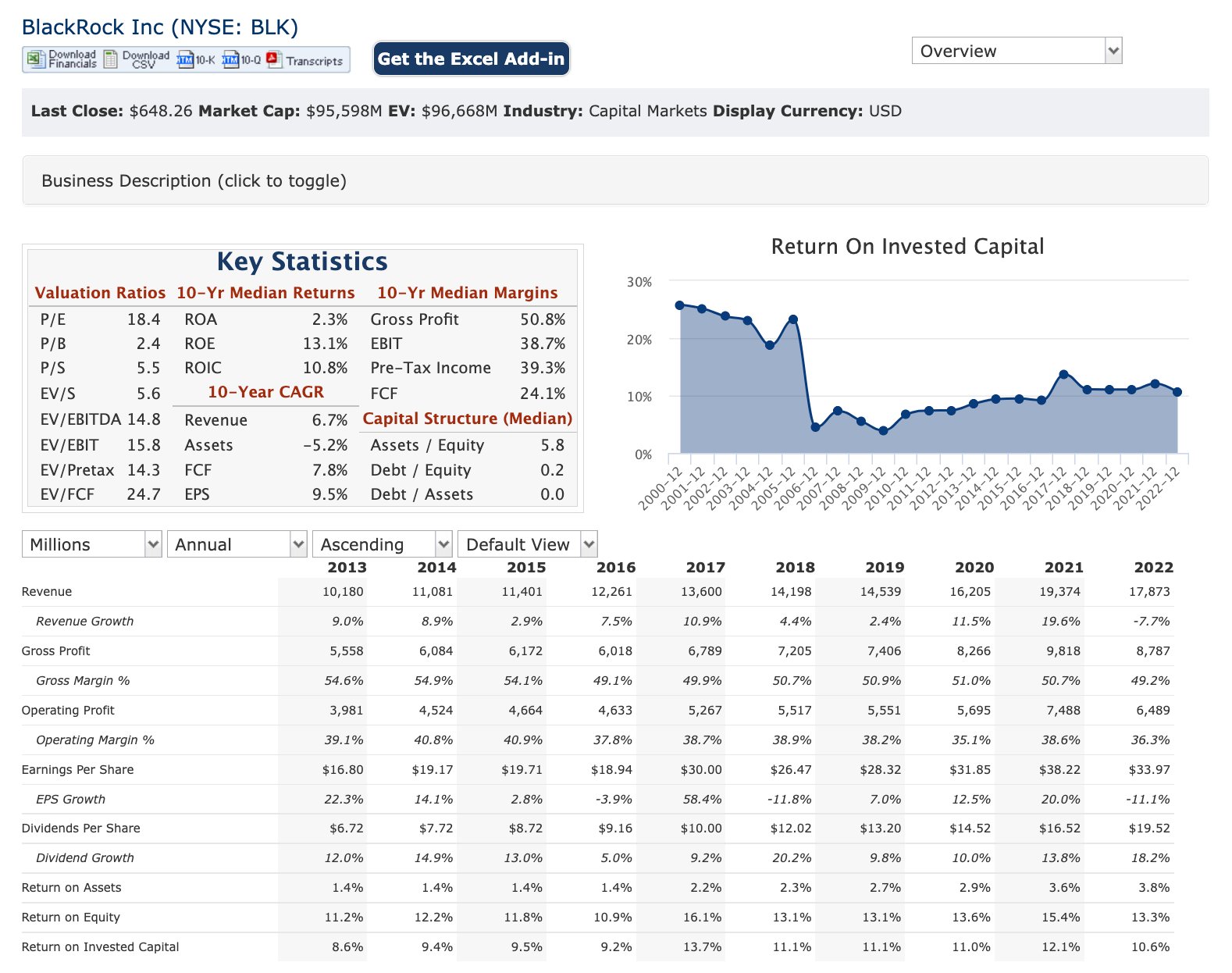Image resolution: width=1232 pixels, height=973 pixels.
Task: Click the Return on Equity row label
Action: pyautogui.click(x=71, y=918)
